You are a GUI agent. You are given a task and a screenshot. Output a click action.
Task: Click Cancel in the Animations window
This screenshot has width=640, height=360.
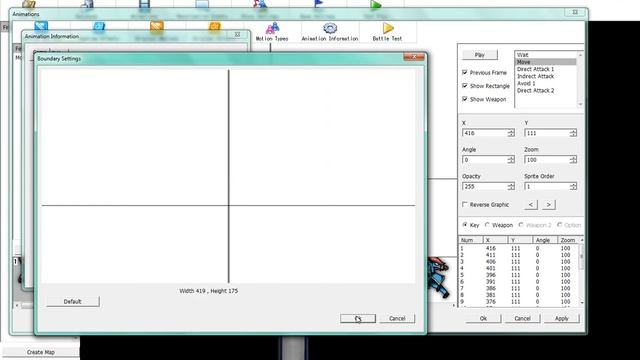pos(522,318)
